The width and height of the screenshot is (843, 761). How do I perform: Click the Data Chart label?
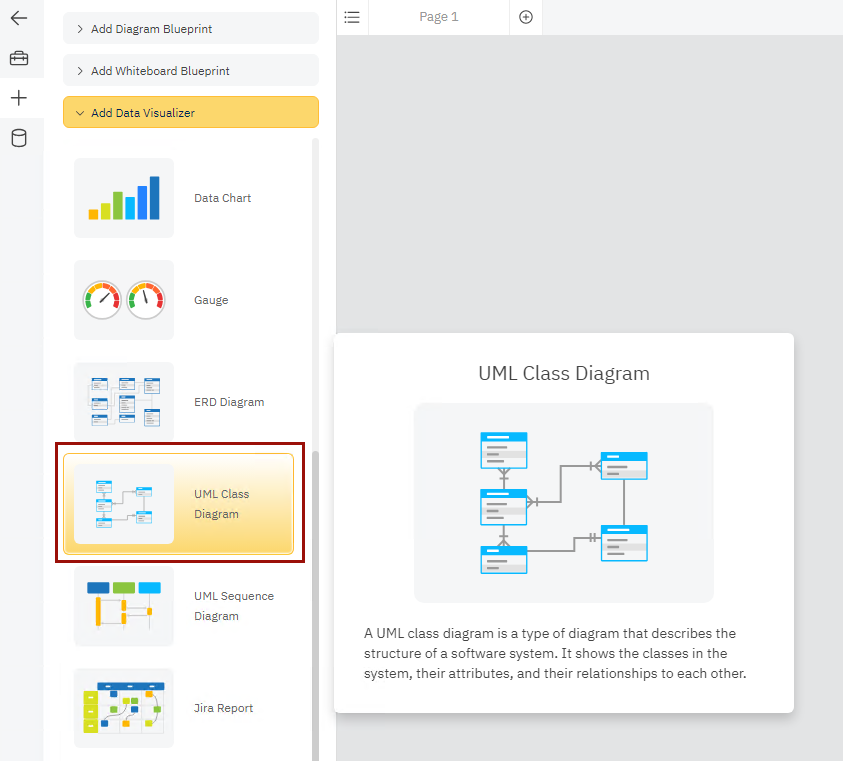pos(222,198)
